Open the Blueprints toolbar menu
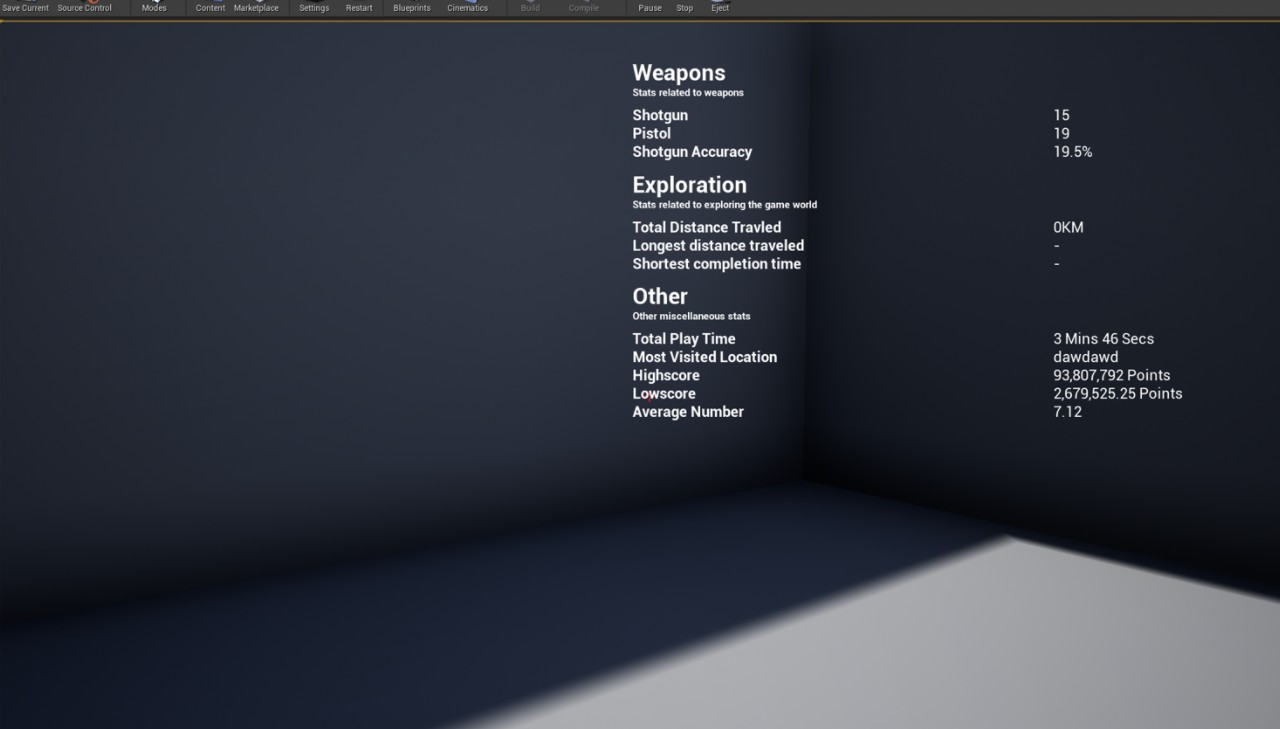Image resolution: width=1280 pixels, height=729 pixels. point(412,7)
